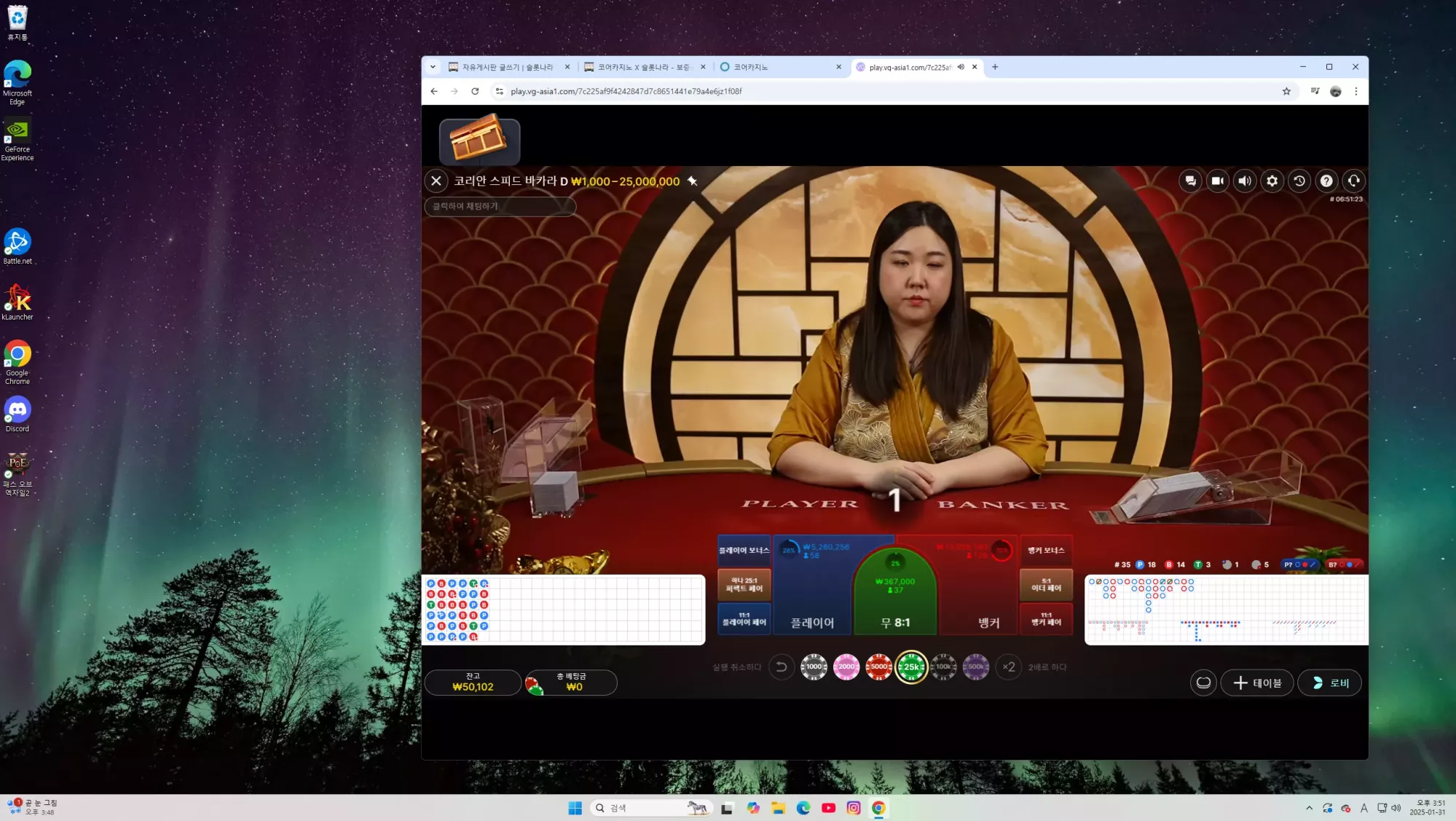Open the help question mark icon

[1326, 181]
